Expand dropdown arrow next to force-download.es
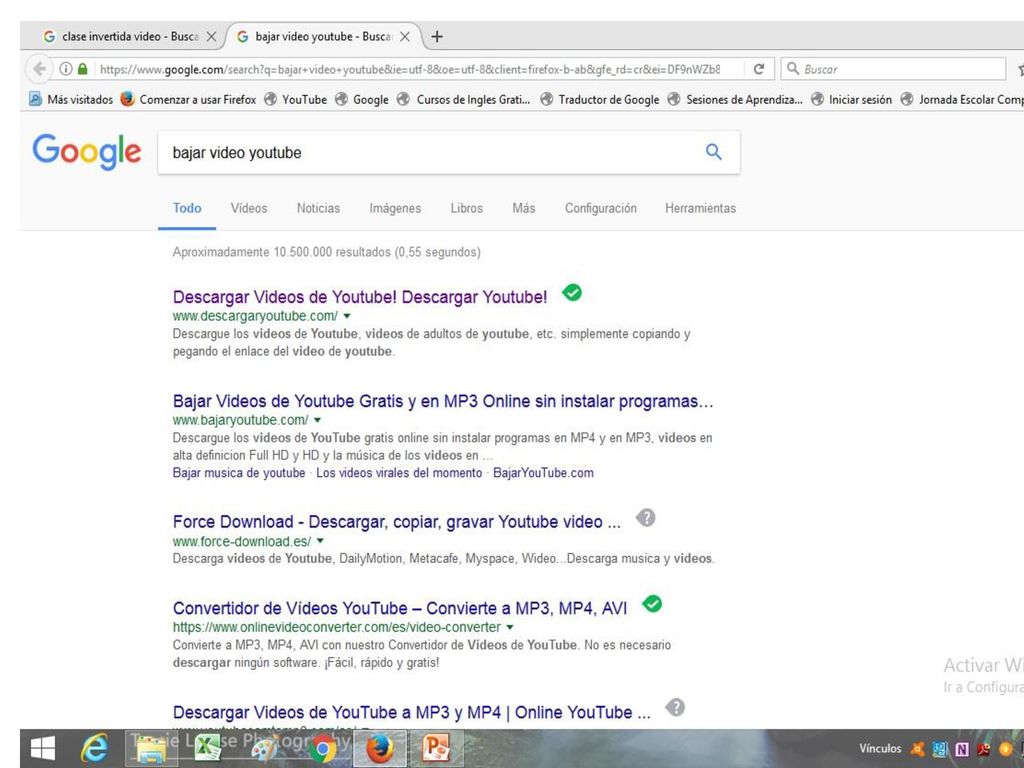 [x=320, y=541]
